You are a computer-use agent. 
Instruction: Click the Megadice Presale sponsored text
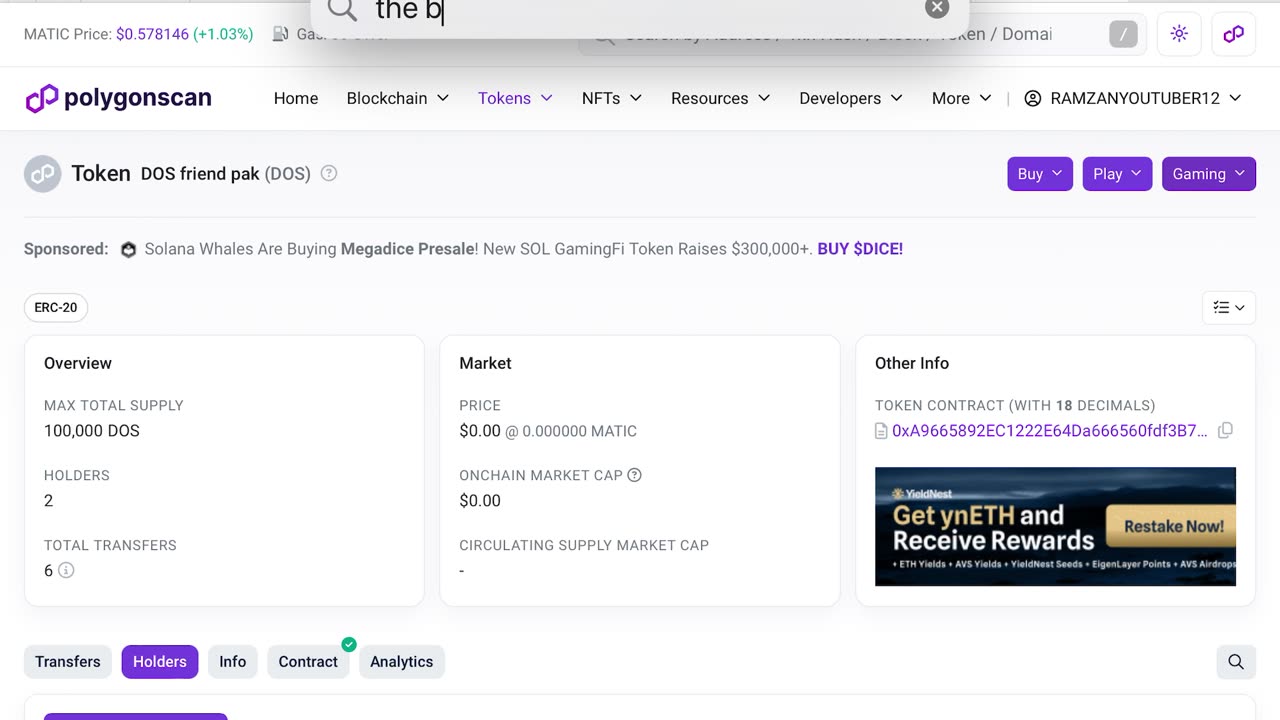pos(408,249)
